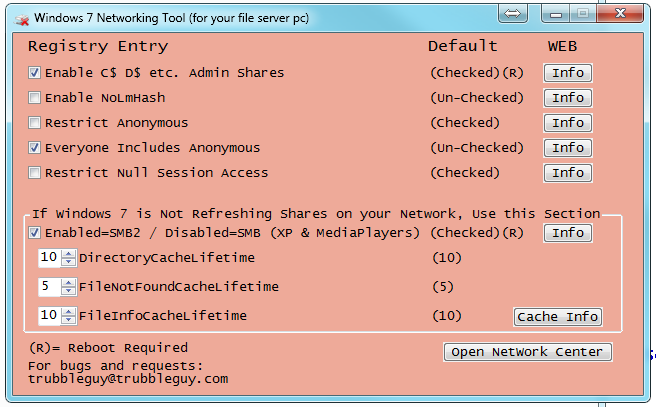
Task: Minimize the Networking Tool window
Action: [x=556, y=14]
